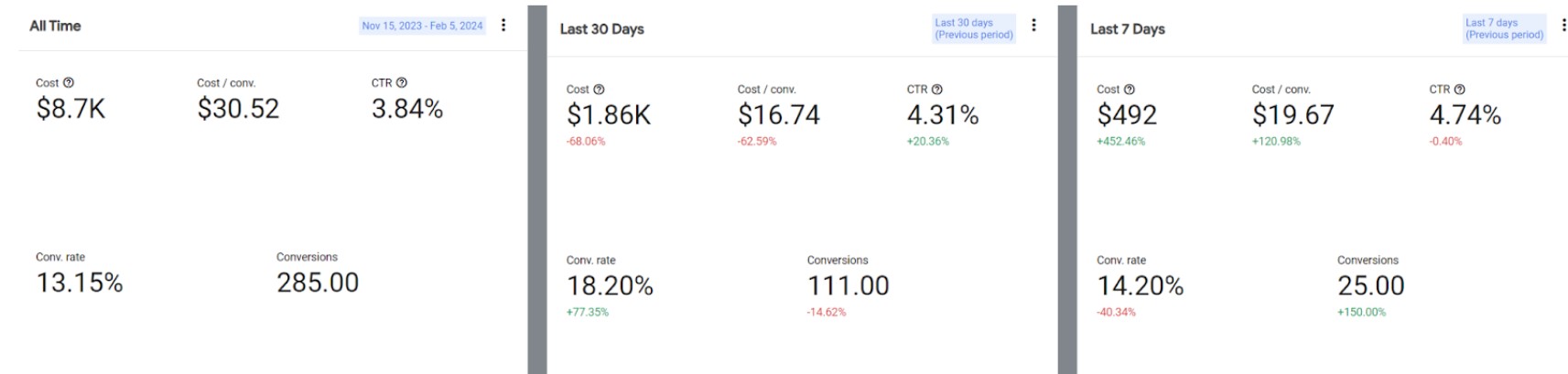The width and height of the screenshot is (1568, 374).
Task: Click the +452.46% cost change in Last 7 Days
Action: pos(1120,142)
